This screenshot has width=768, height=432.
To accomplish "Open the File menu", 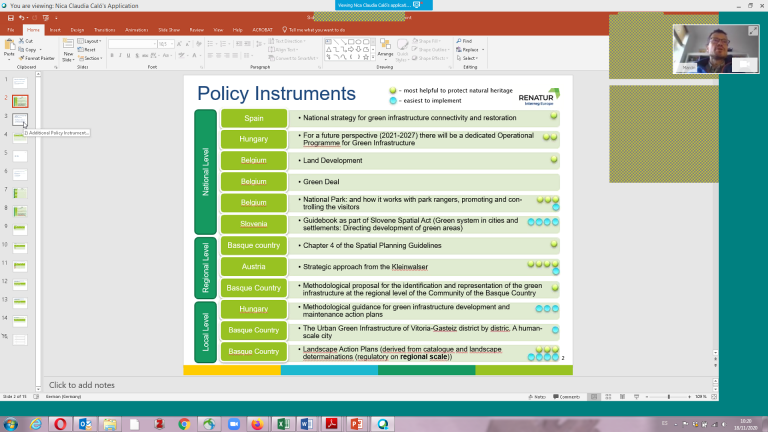I will [10, 30].
